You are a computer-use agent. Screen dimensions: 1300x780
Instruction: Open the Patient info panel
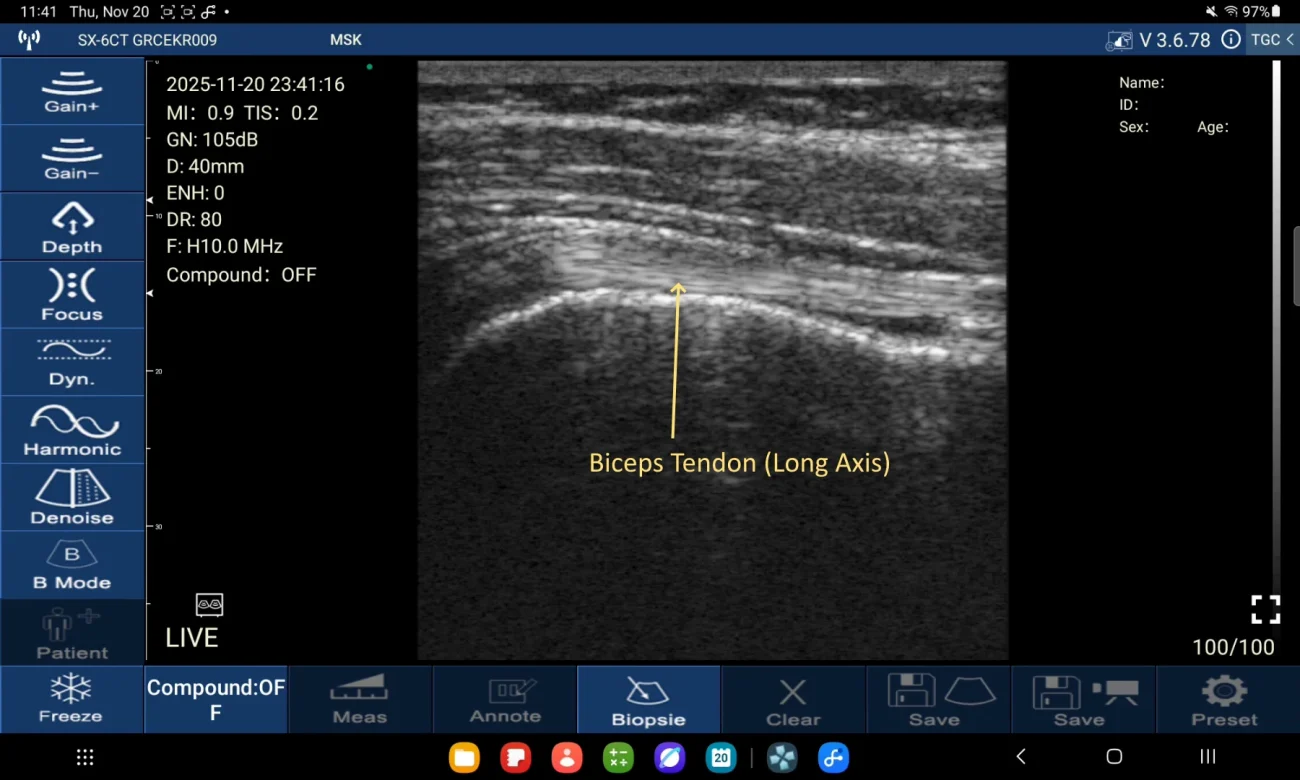coord(72,633)
